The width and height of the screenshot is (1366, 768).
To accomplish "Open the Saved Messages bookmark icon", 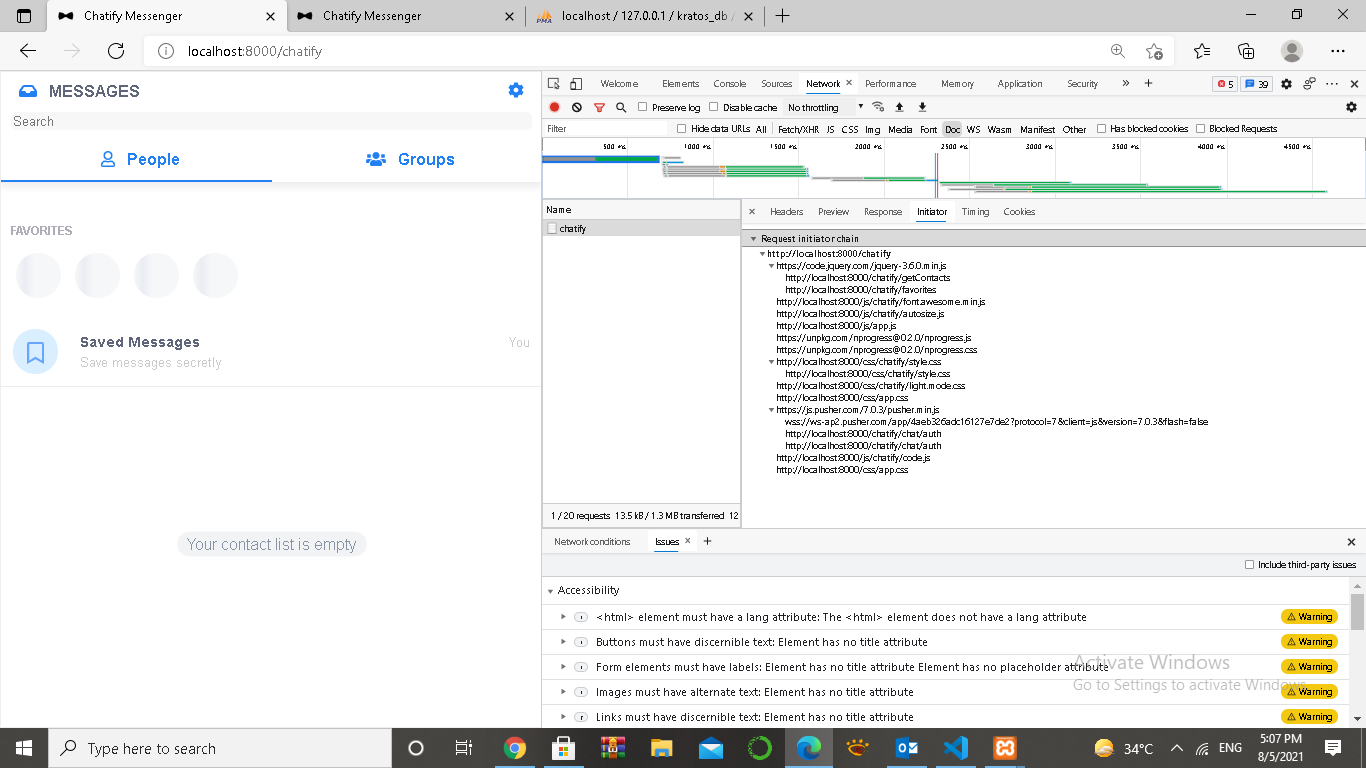I will (x=35, y=351).
